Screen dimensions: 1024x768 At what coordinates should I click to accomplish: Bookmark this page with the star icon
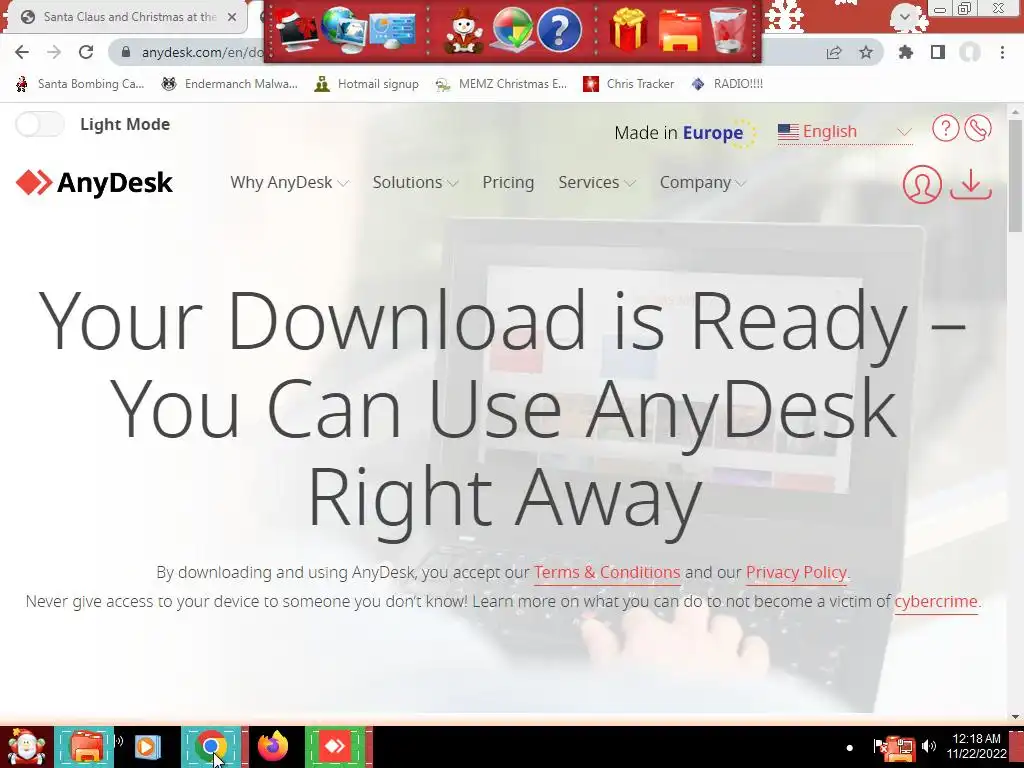pyautogui.click(x=866, y=52)
